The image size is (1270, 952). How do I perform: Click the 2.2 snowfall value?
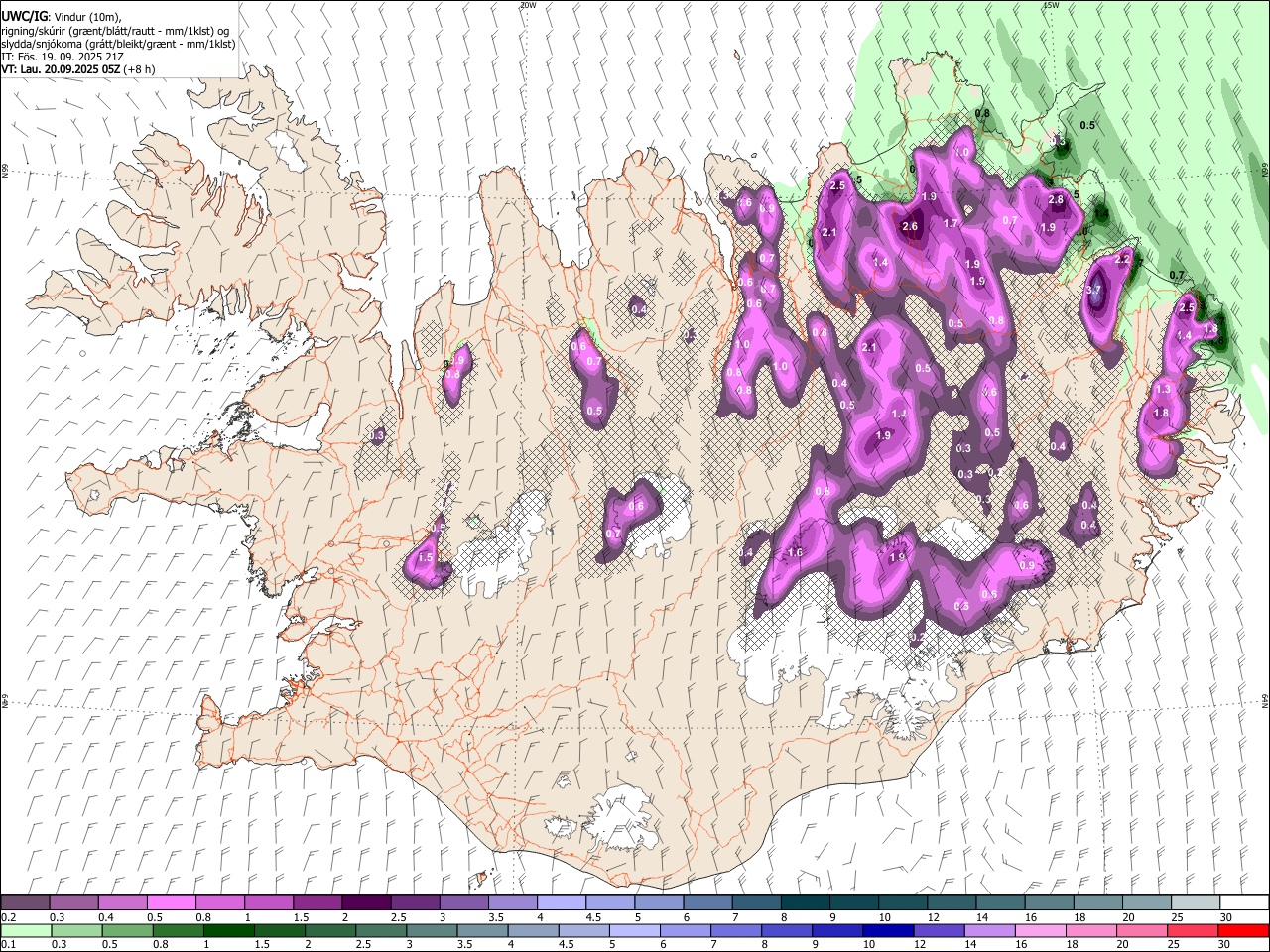tap(1123, 259)
